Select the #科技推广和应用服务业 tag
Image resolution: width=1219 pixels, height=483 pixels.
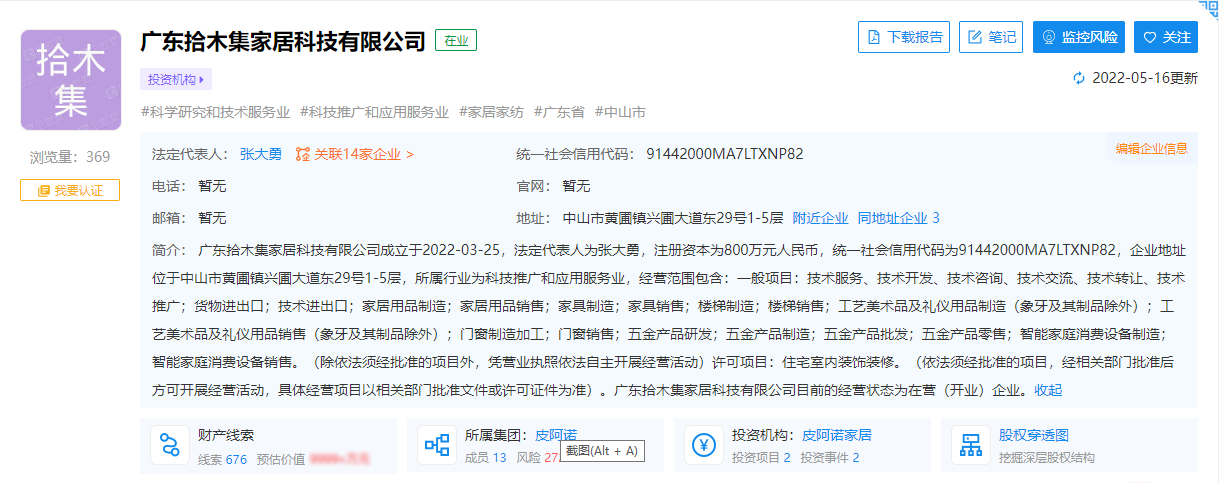[374, 112]
